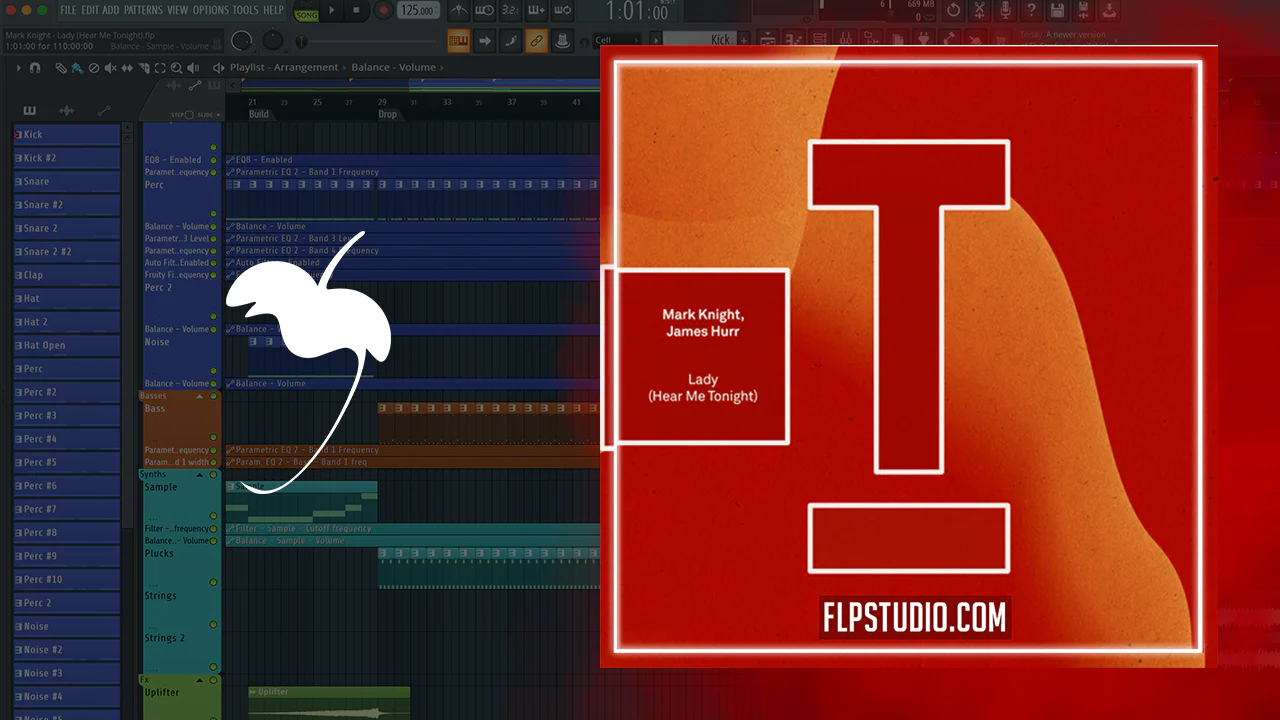The height and width of the screenshot is (720, 1280).
Task: Mute the Bass track green LED
Action: [x=213, y=438]
